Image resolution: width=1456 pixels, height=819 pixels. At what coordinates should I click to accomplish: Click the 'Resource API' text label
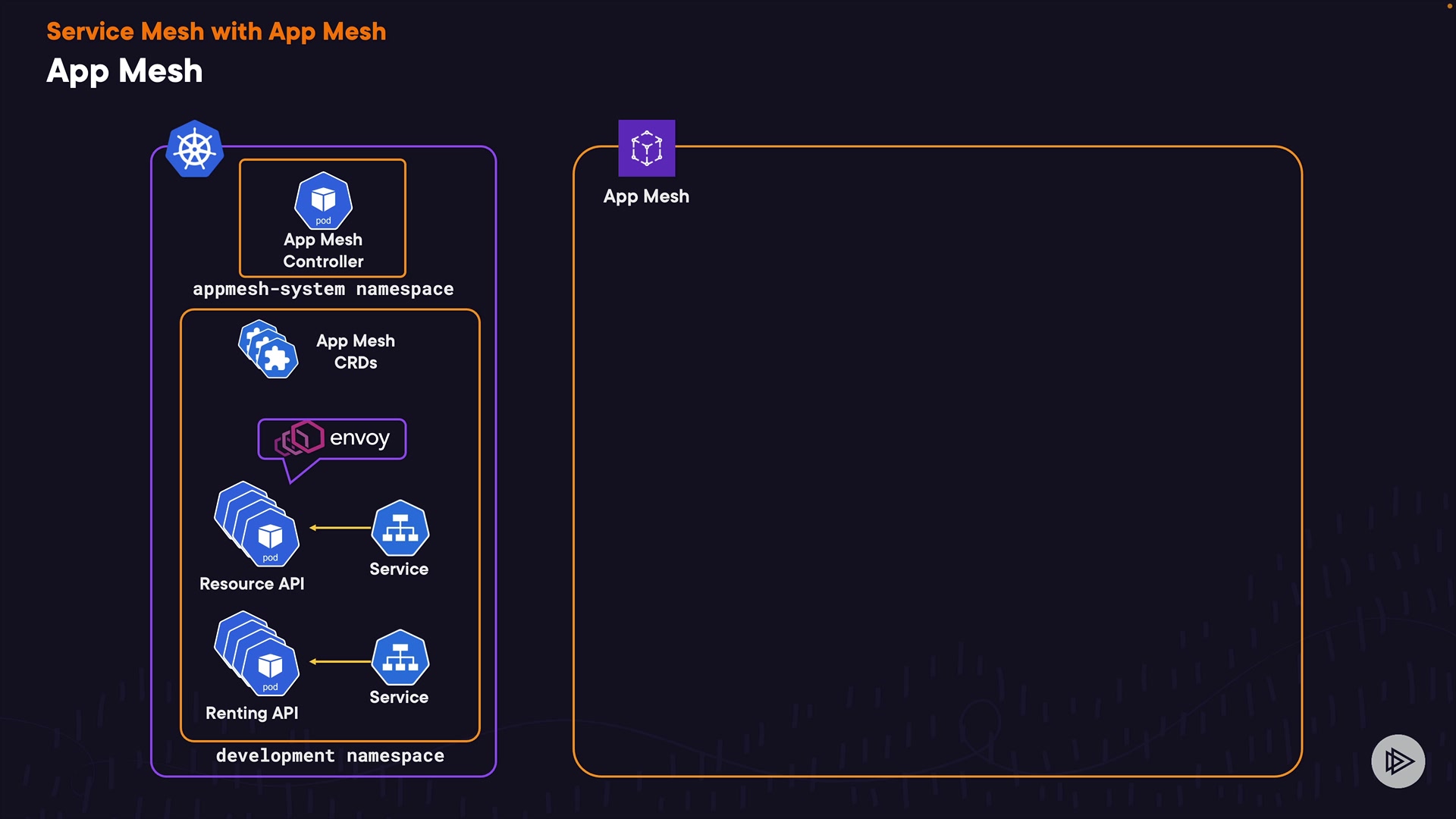tap(252, 584)
